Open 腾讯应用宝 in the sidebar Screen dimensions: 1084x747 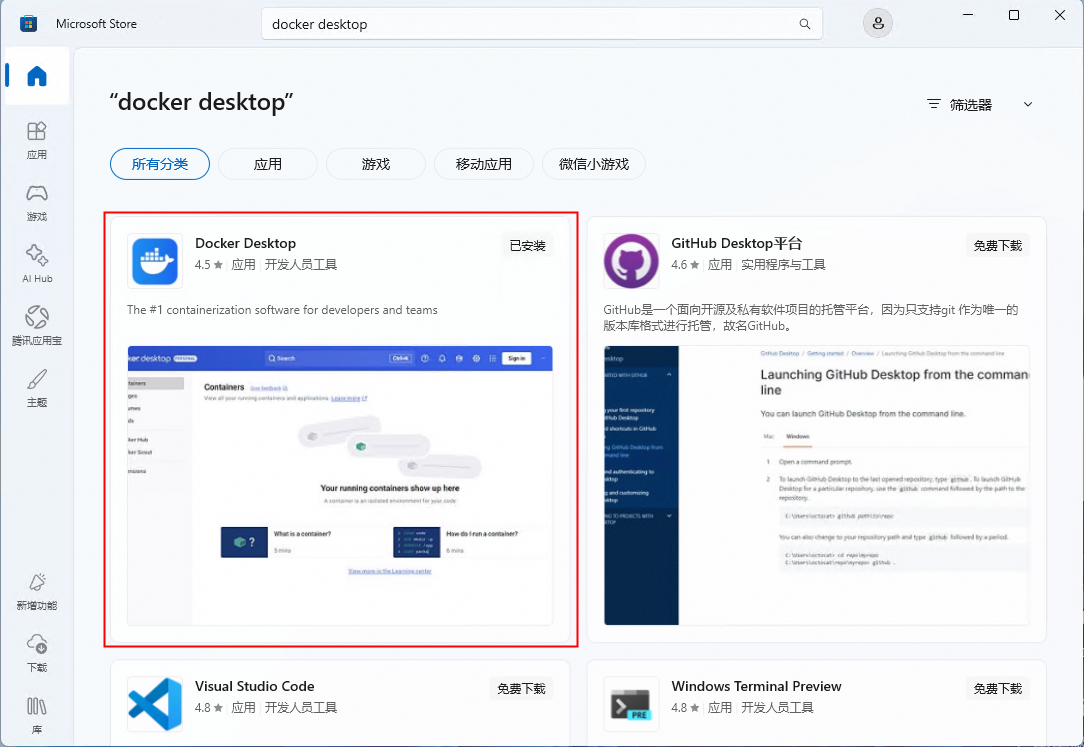[x=37, y=326]
